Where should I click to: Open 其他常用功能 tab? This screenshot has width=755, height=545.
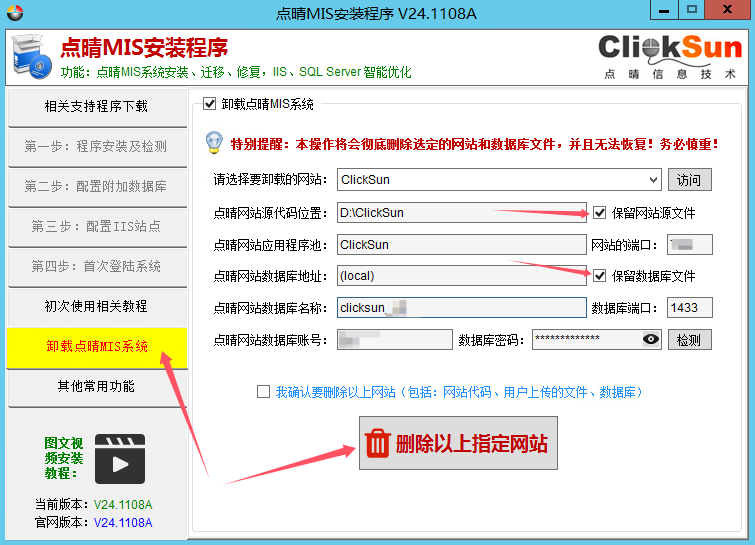pyautogui.click(x=97, y=387)
